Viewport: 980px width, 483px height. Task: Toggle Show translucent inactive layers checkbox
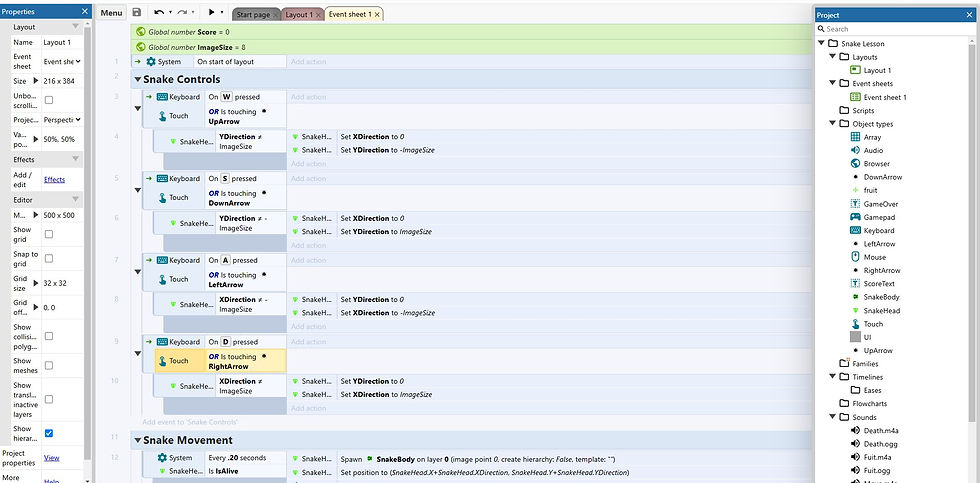pos(49,399)
